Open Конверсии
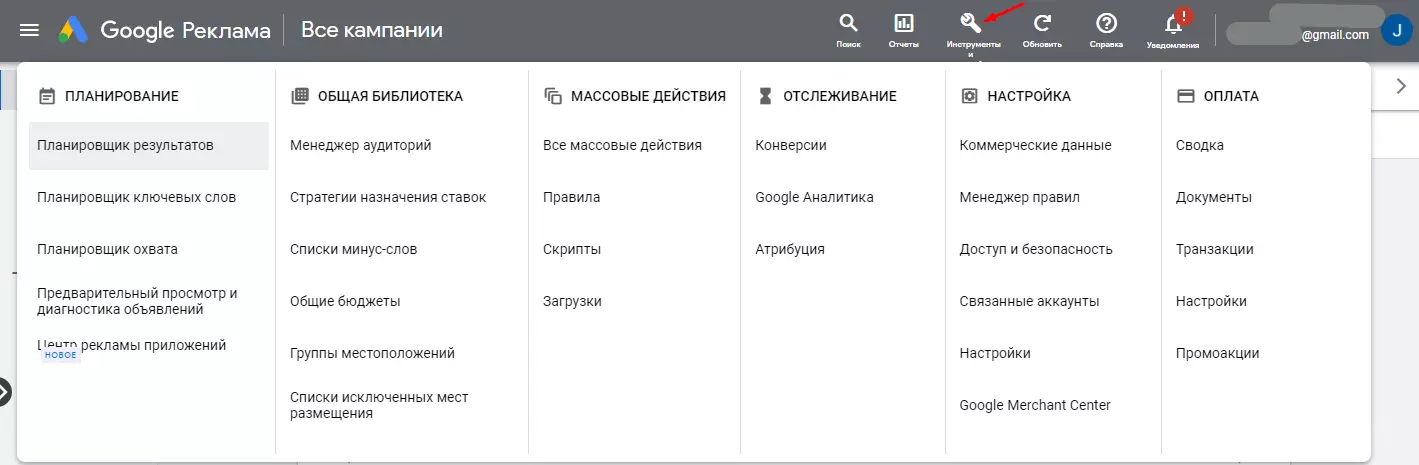Viewport: 1419px width, 465px height. click(791, 145)
